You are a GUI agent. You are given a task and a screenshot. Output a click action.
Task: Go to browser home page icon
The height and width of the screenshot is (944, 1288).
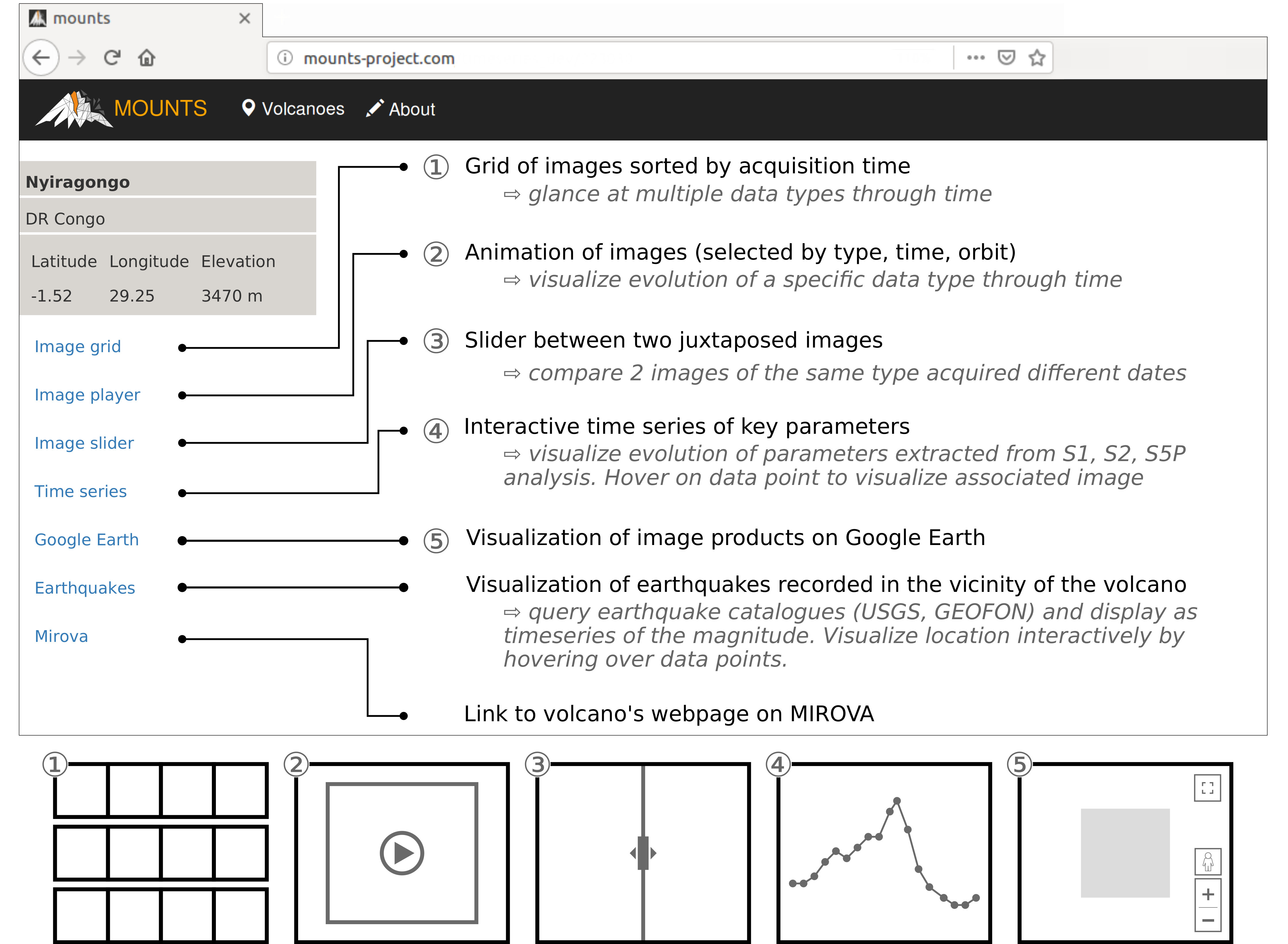(147, 58)
